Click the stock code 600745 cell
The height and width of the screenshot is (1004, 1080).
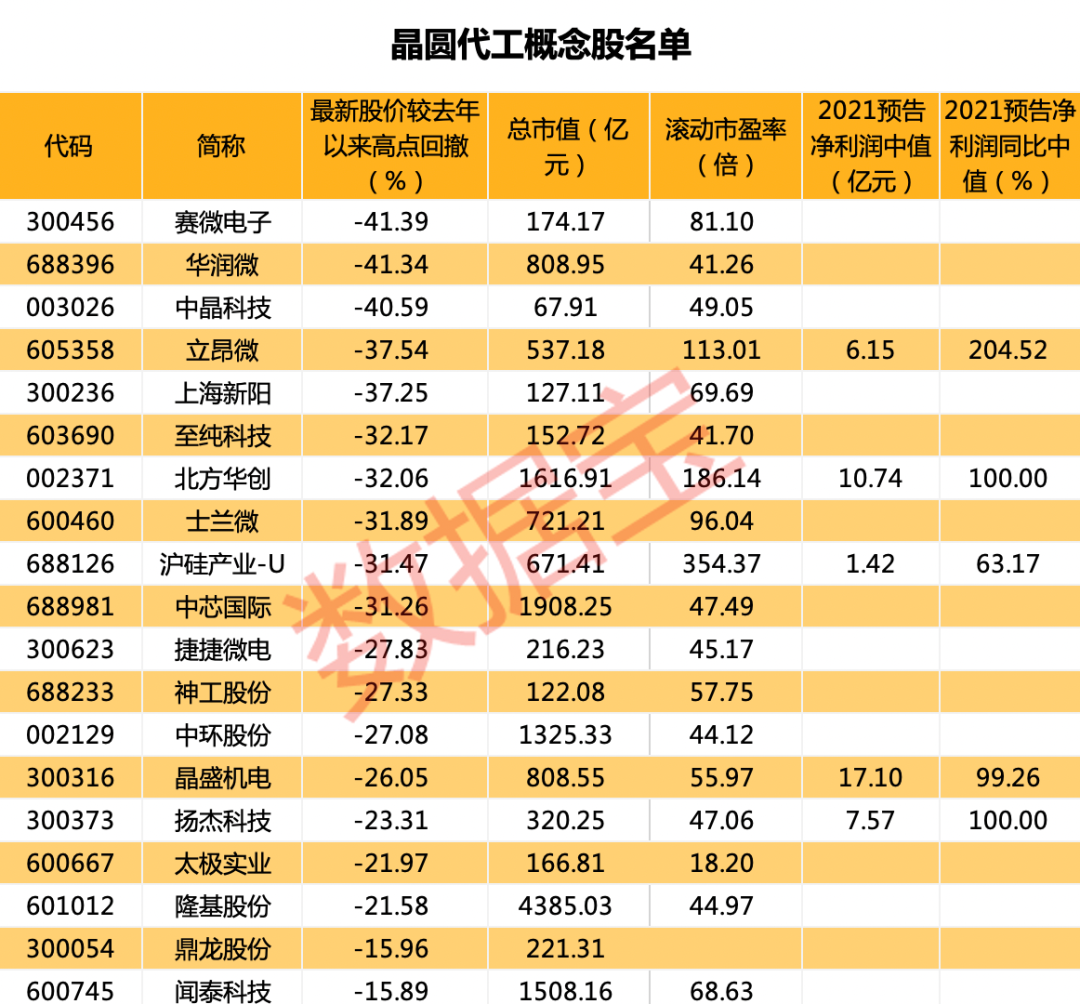tap(70, 990)
